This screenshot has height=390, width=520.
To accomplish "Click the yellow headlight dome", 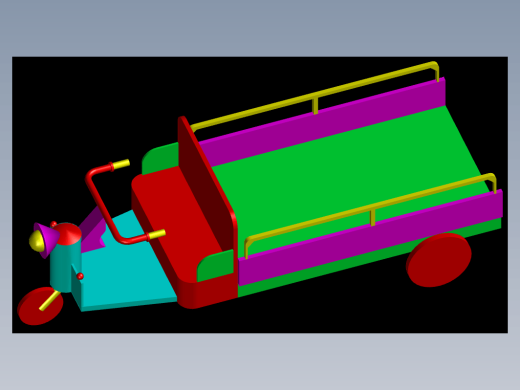I will click(x=36, y=240).
